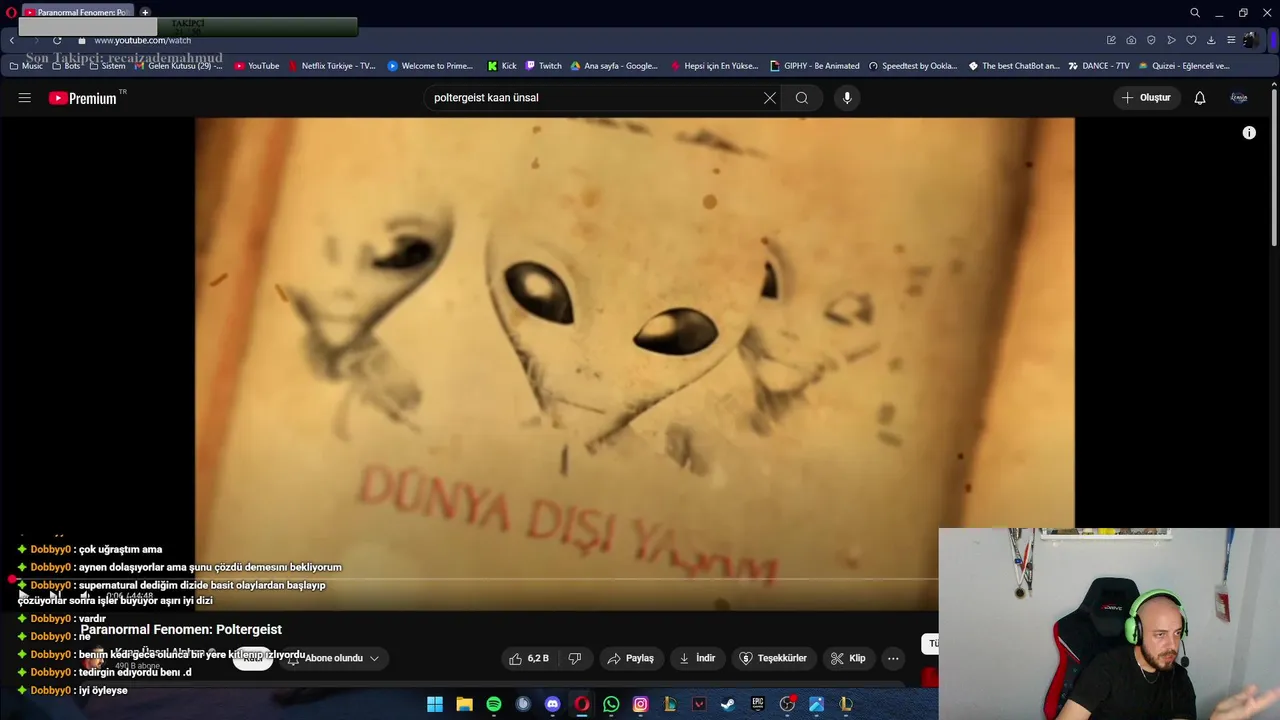Image resolution: width=1280 pixels, height=720 pixels.
Task: Click Paylaş share button
Action: pyautogui.click(x=630, y=658)
